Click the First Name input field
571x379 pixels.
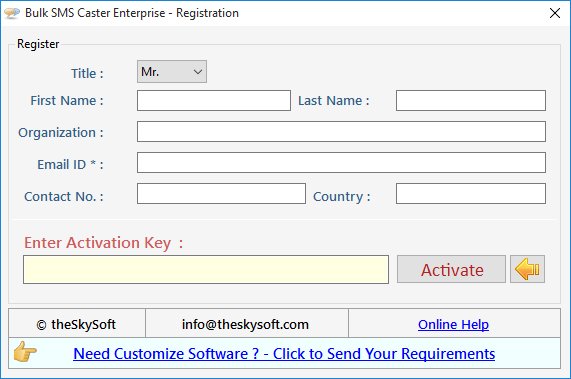tap(214, 100)
